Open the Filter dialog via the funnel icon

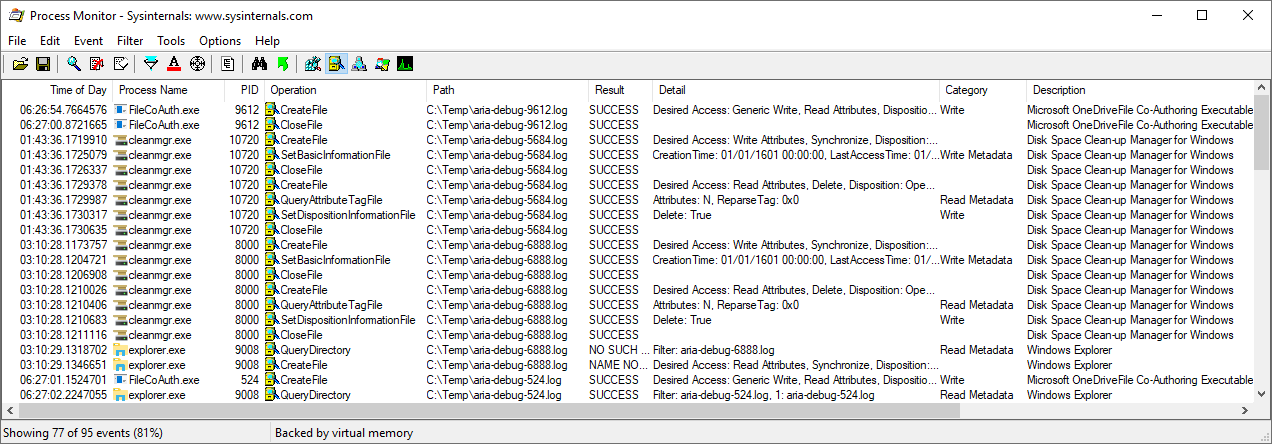point(151,64)
